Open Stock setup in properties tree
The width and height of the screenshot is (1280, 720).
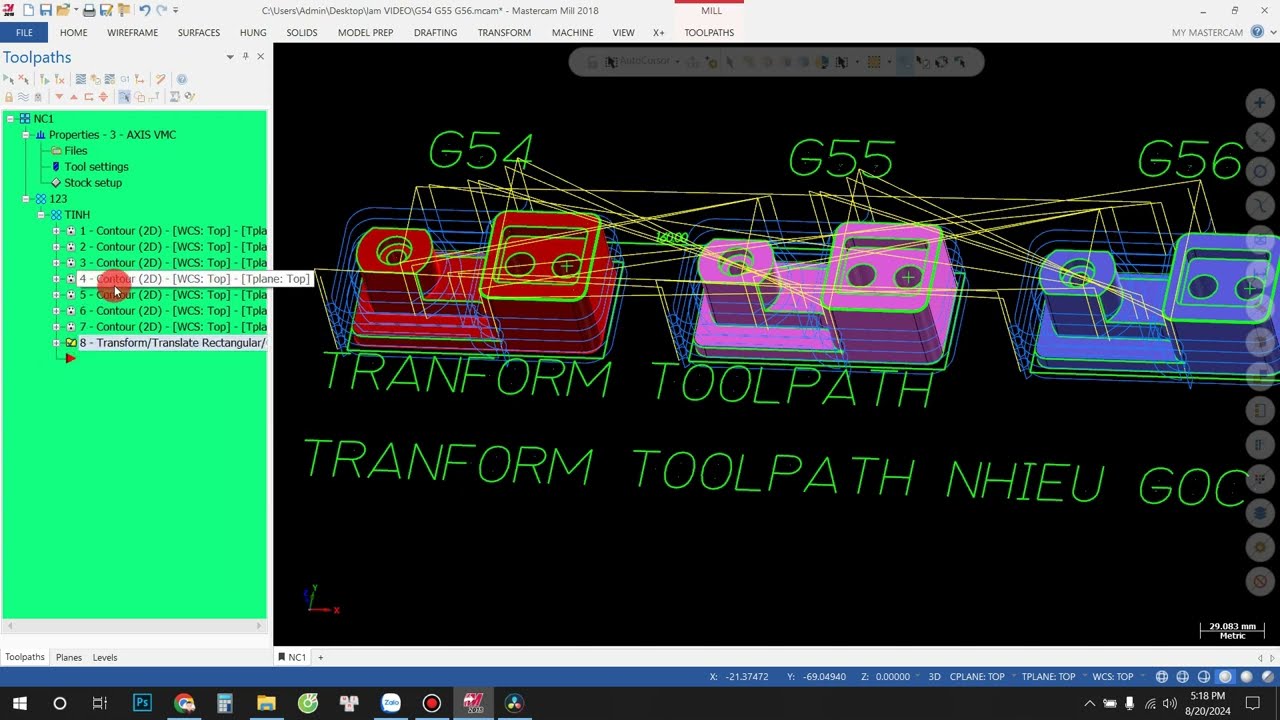point(93,183)
